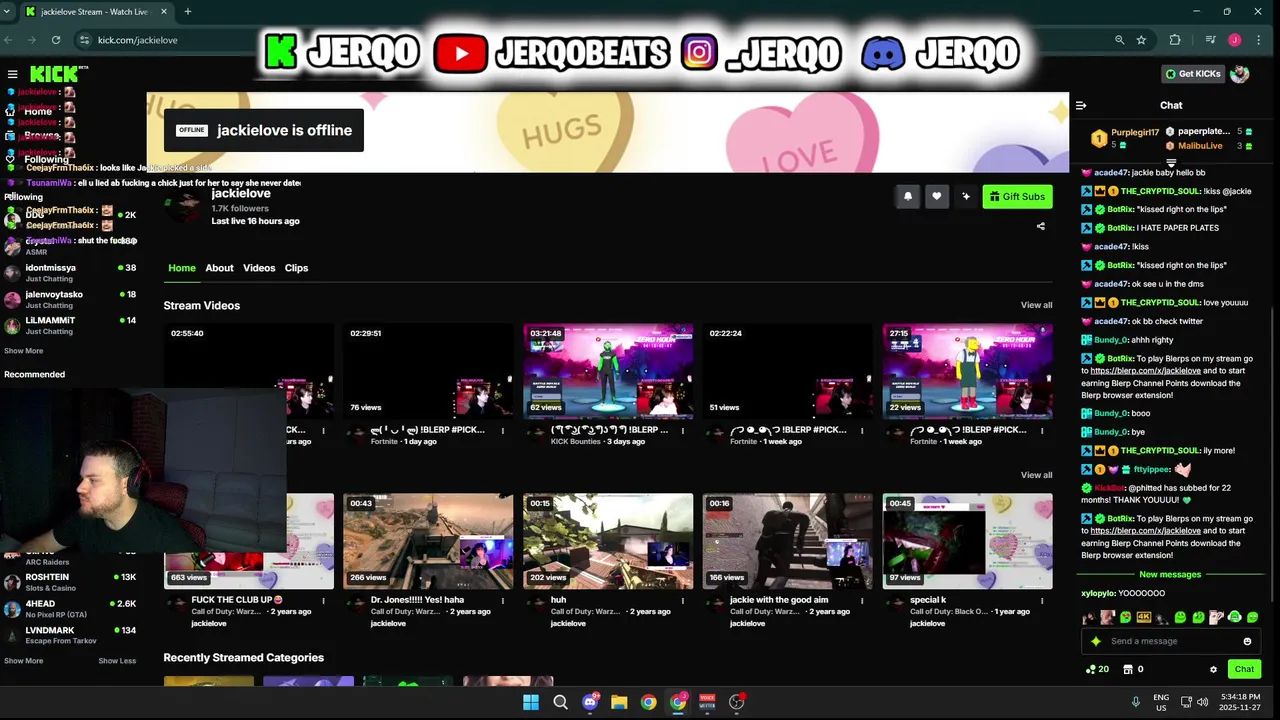Switch to the About tab
This screenshot has width=1280, height=720.
click(219, 268)
